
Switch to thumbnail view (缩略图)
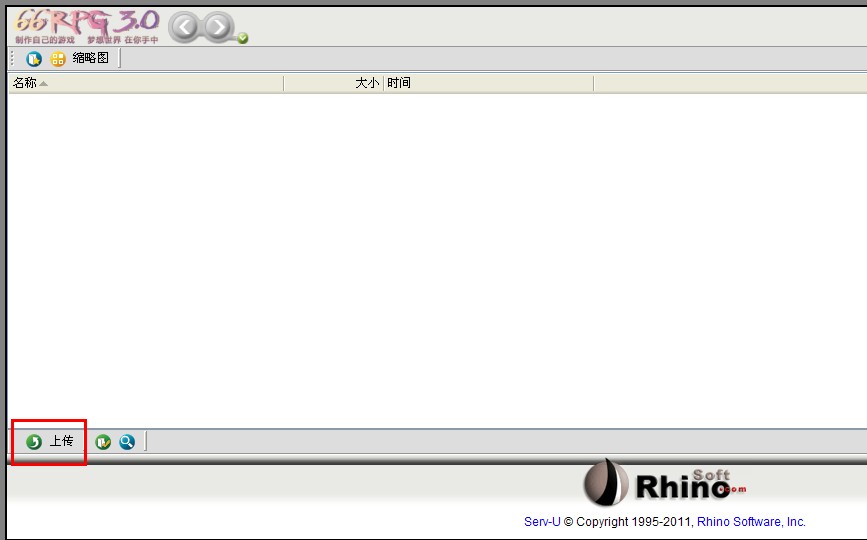pos(80,58)
